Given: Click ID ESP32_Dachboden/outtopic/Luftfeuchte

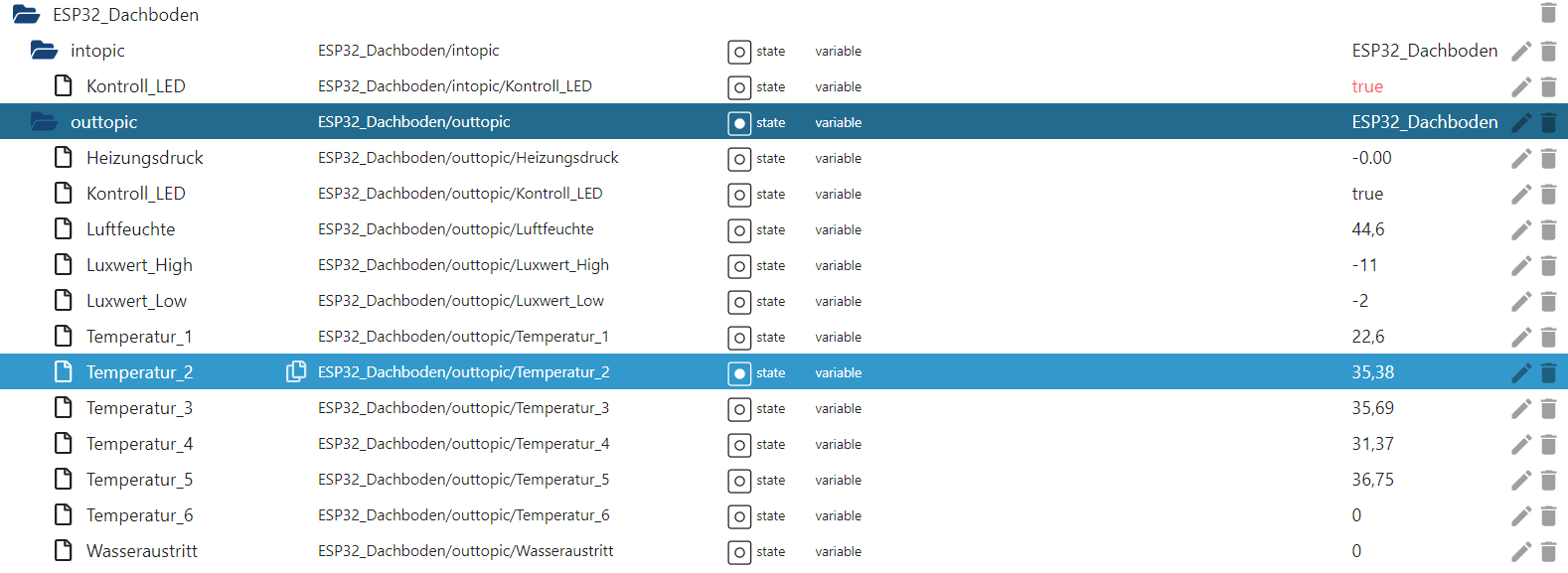Looking at the screenshot, I should click(x=456, y=229).
